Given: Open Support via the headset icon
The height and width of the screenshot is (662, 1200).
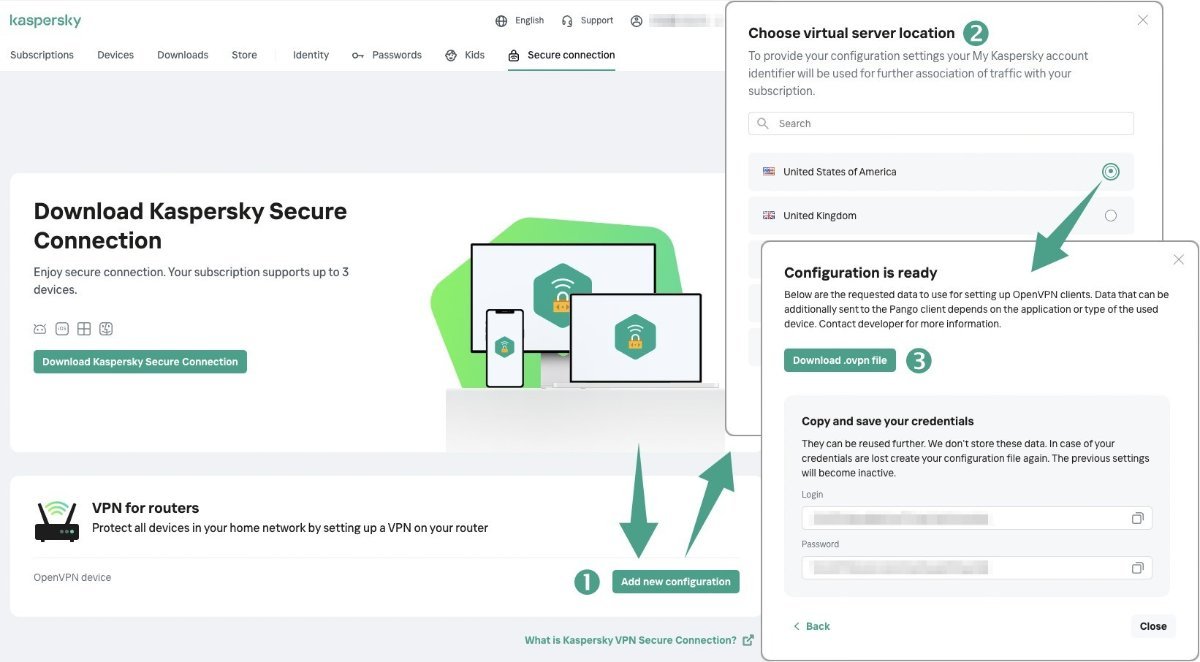Looking at the screenshot, I should click(x=568, y=21).
